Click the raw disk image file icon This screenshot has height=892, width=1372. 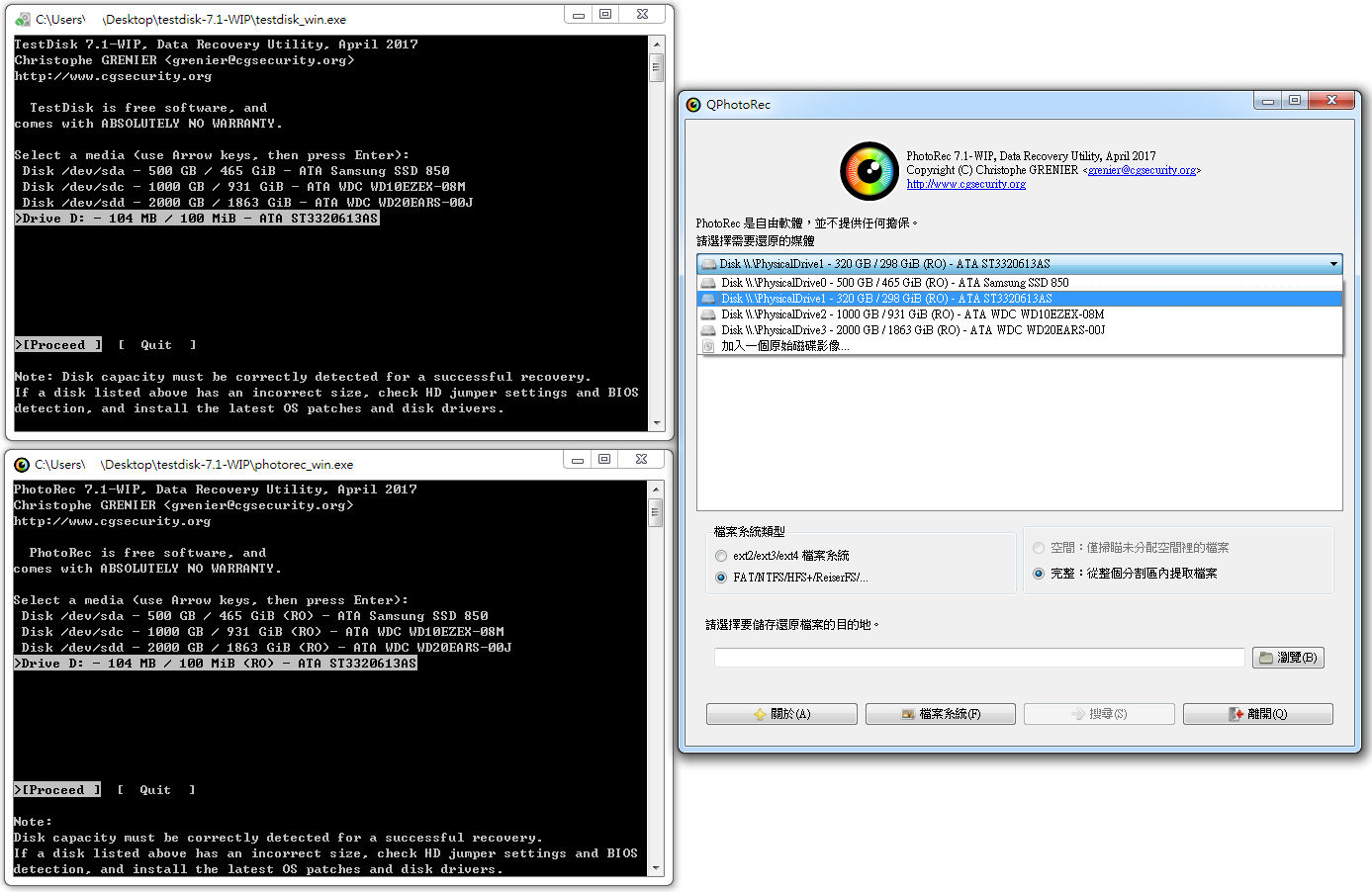708,346
